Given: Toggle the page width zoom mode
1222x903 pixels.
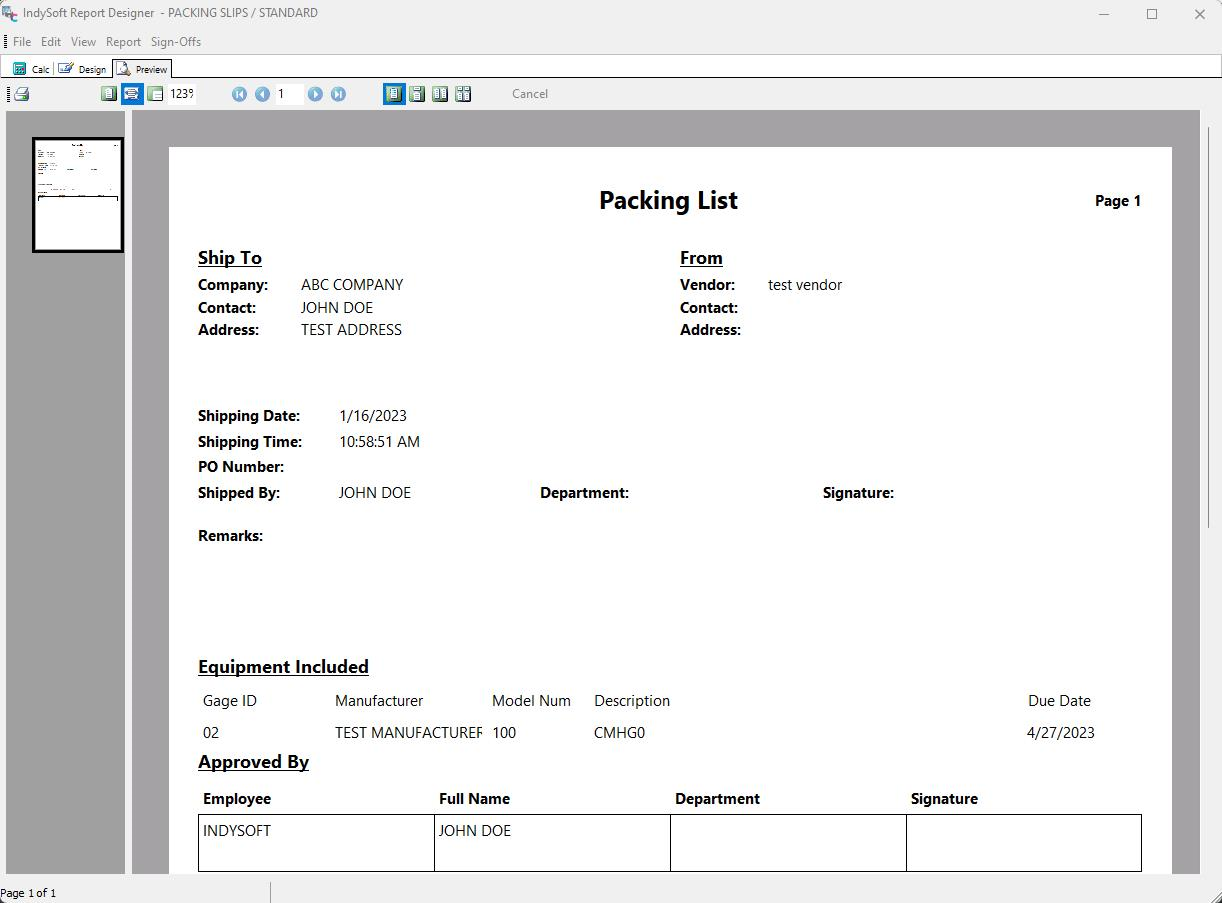Looking at the screenshot, I should click(x=131, y=94).
